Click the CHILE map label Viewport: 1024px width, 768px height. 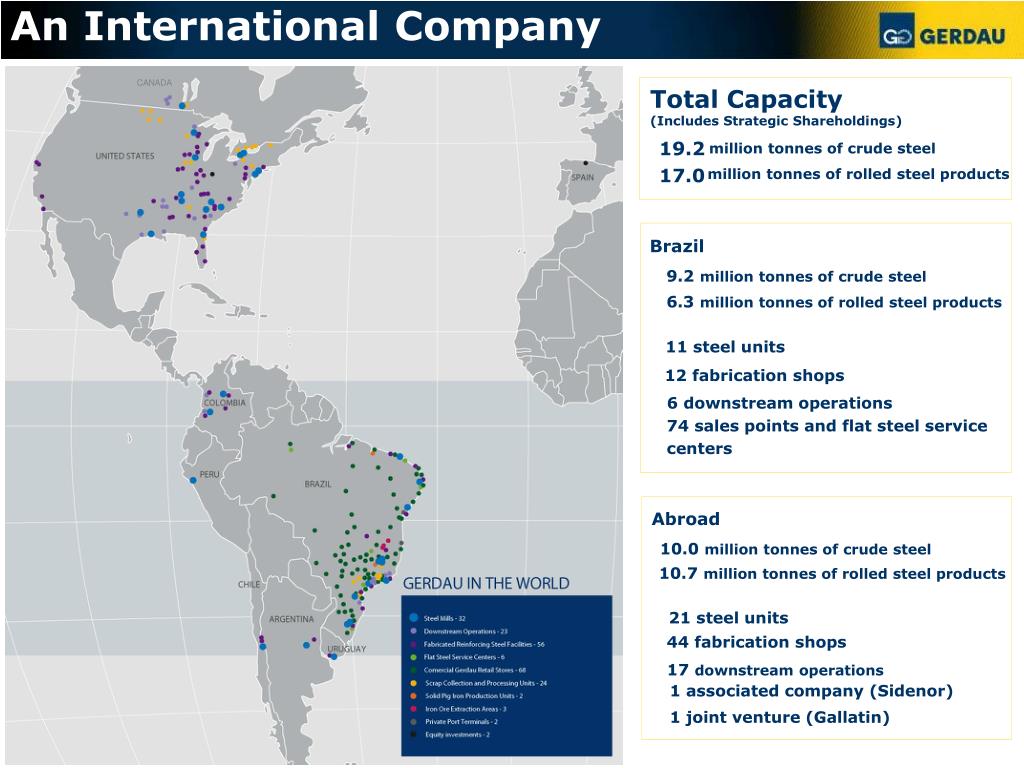click(x=249, y=584)
